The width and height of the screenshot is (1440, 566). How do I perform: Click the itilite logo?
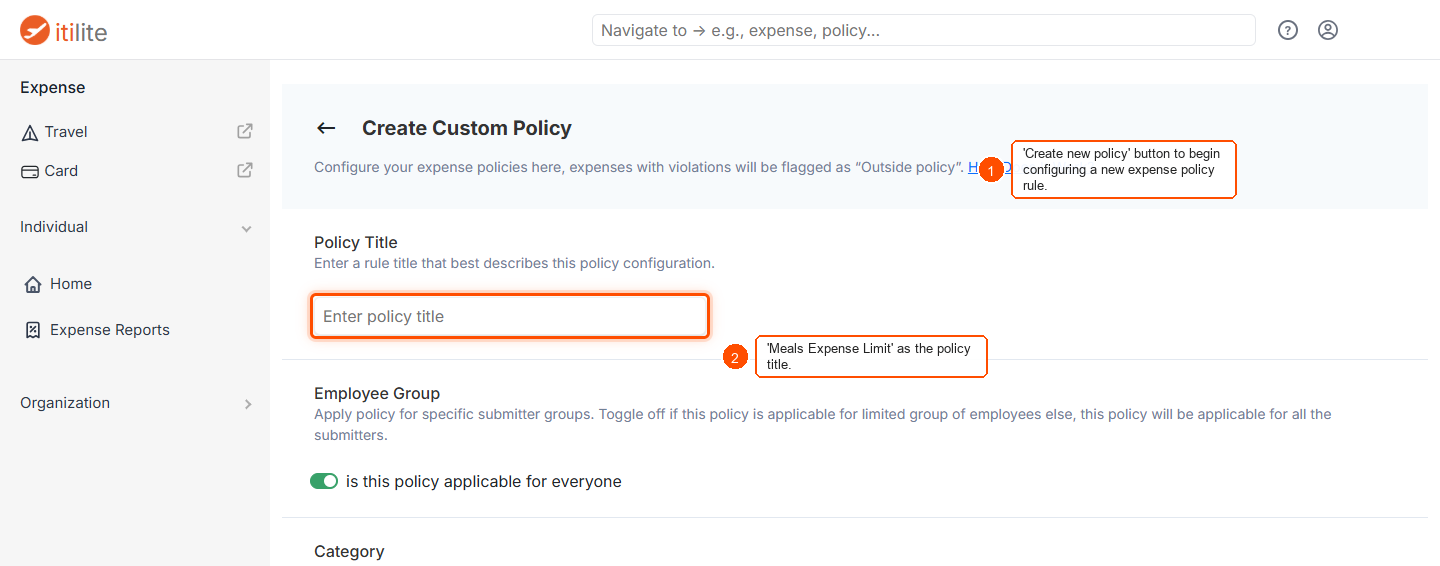[63, 31]
